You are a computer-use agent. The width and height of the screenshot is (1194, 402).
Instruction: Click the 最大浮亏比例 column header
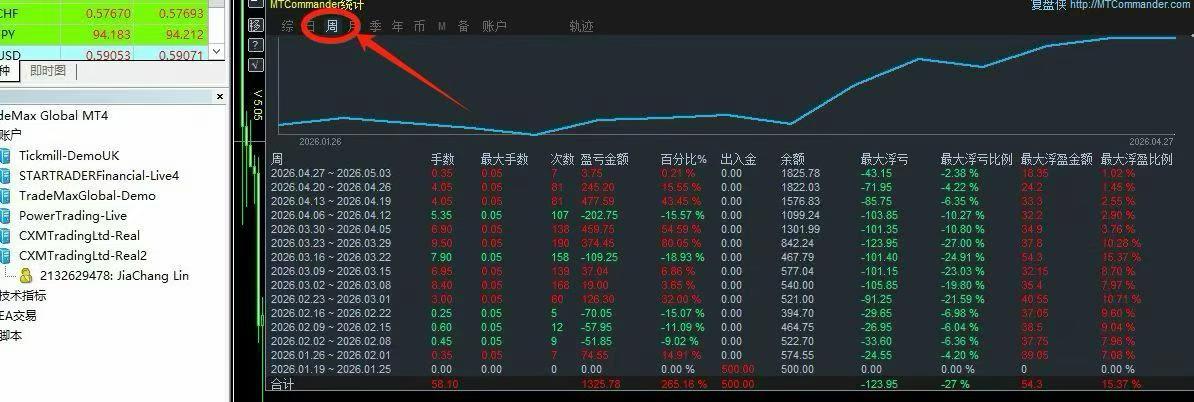coord(976,159)
